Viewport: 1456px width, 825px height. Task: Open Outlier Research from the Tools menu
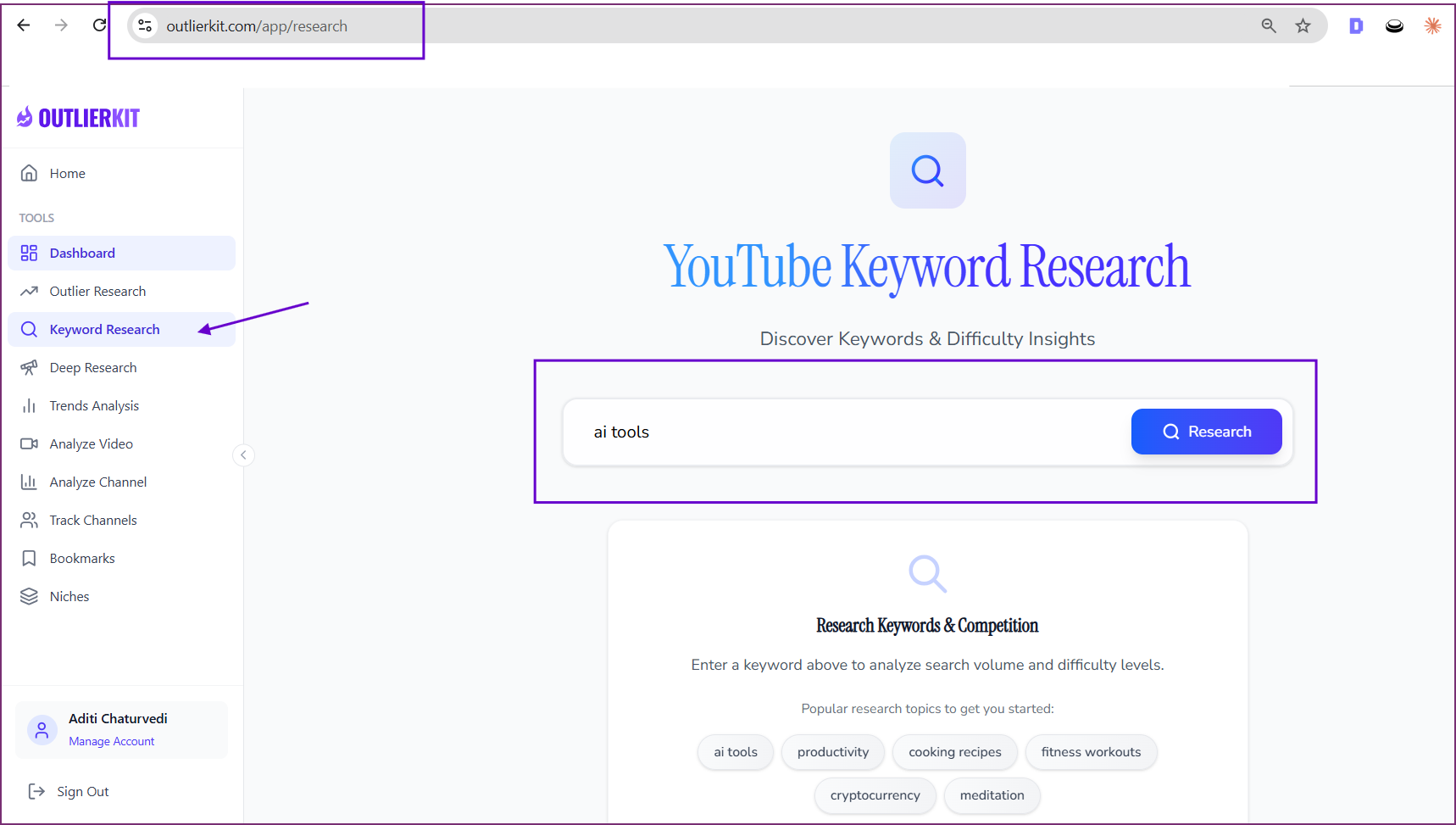97,291
